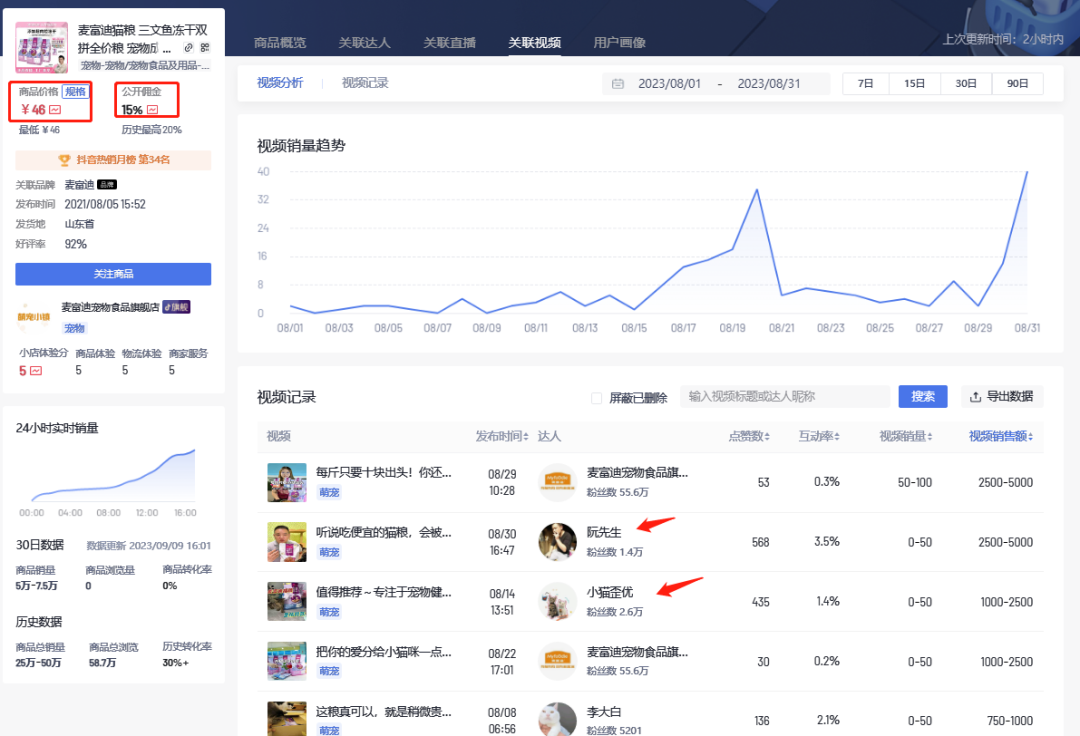
Task: Open the creator avatar for 阮先生
Action: coord(557,542)
